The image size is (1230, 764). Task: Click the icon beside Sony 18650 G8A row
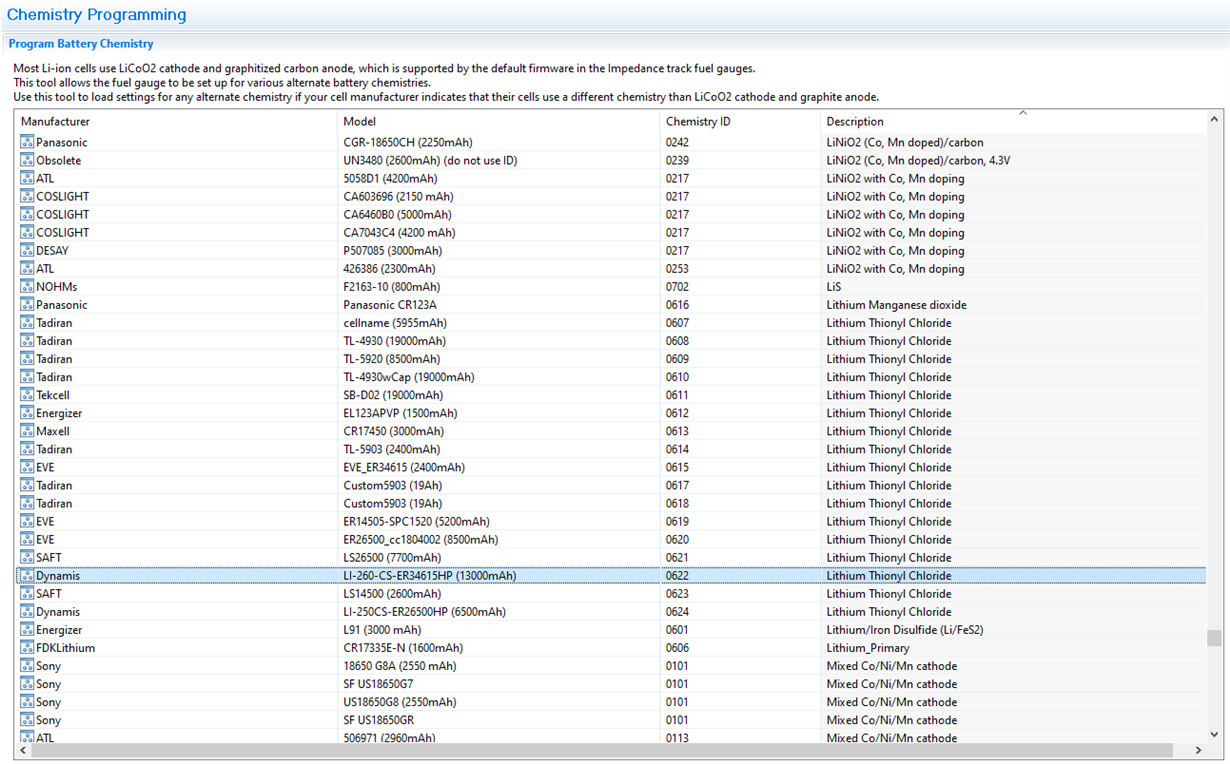pyautogui.click(x=27, y=666)
